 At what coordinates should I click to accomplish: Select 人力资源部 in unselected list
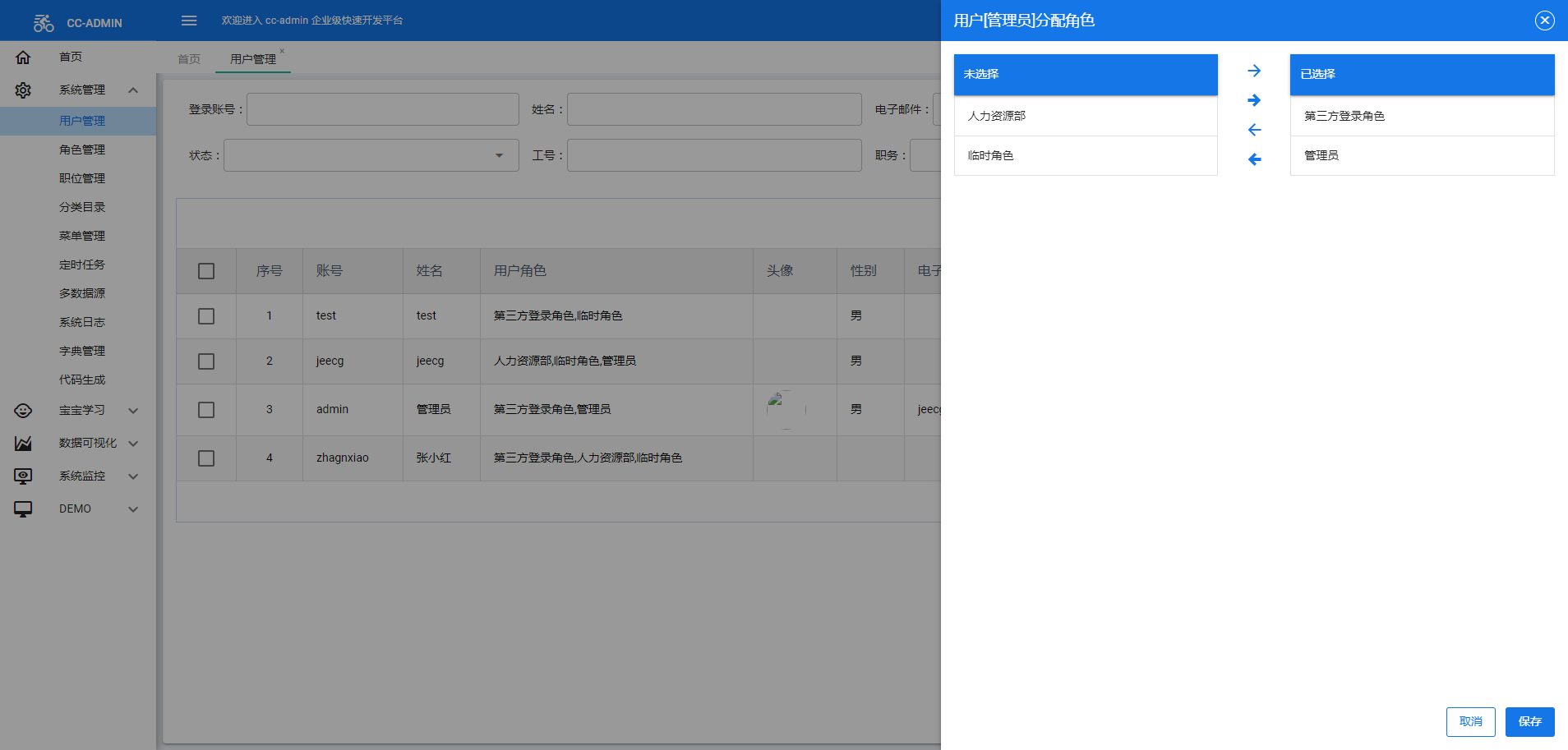tap(1086, 116)
